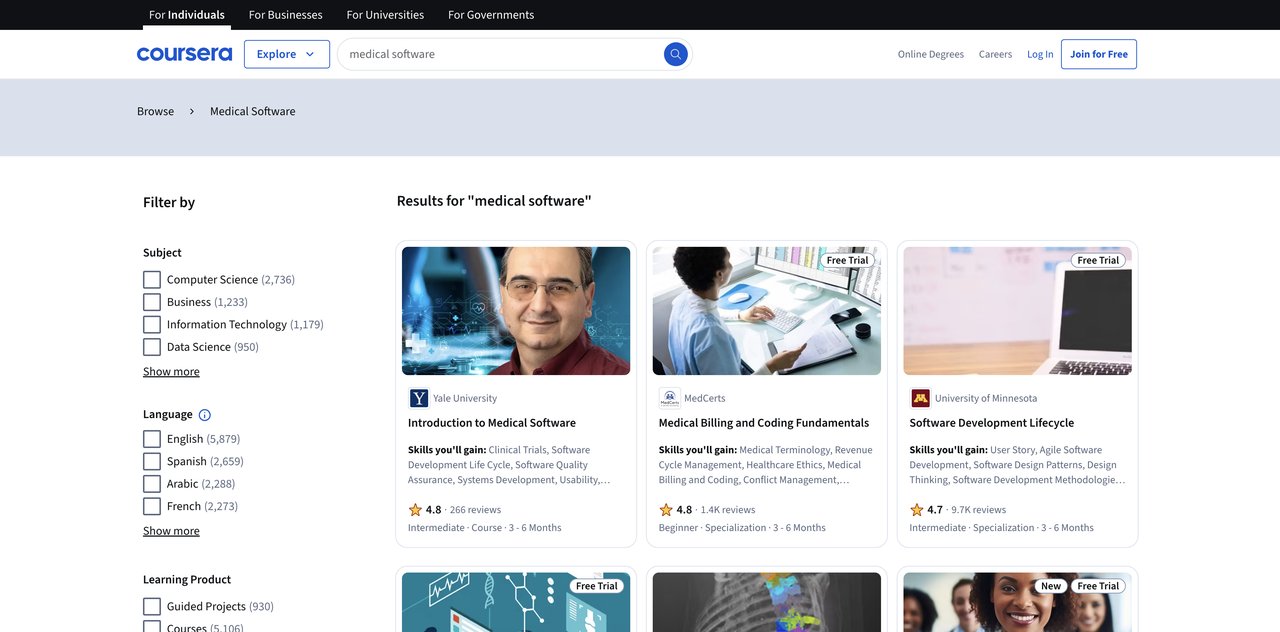Select the English language checkbox
Viewport: 1280px width, 632px height.
click(x=152, y=439)
